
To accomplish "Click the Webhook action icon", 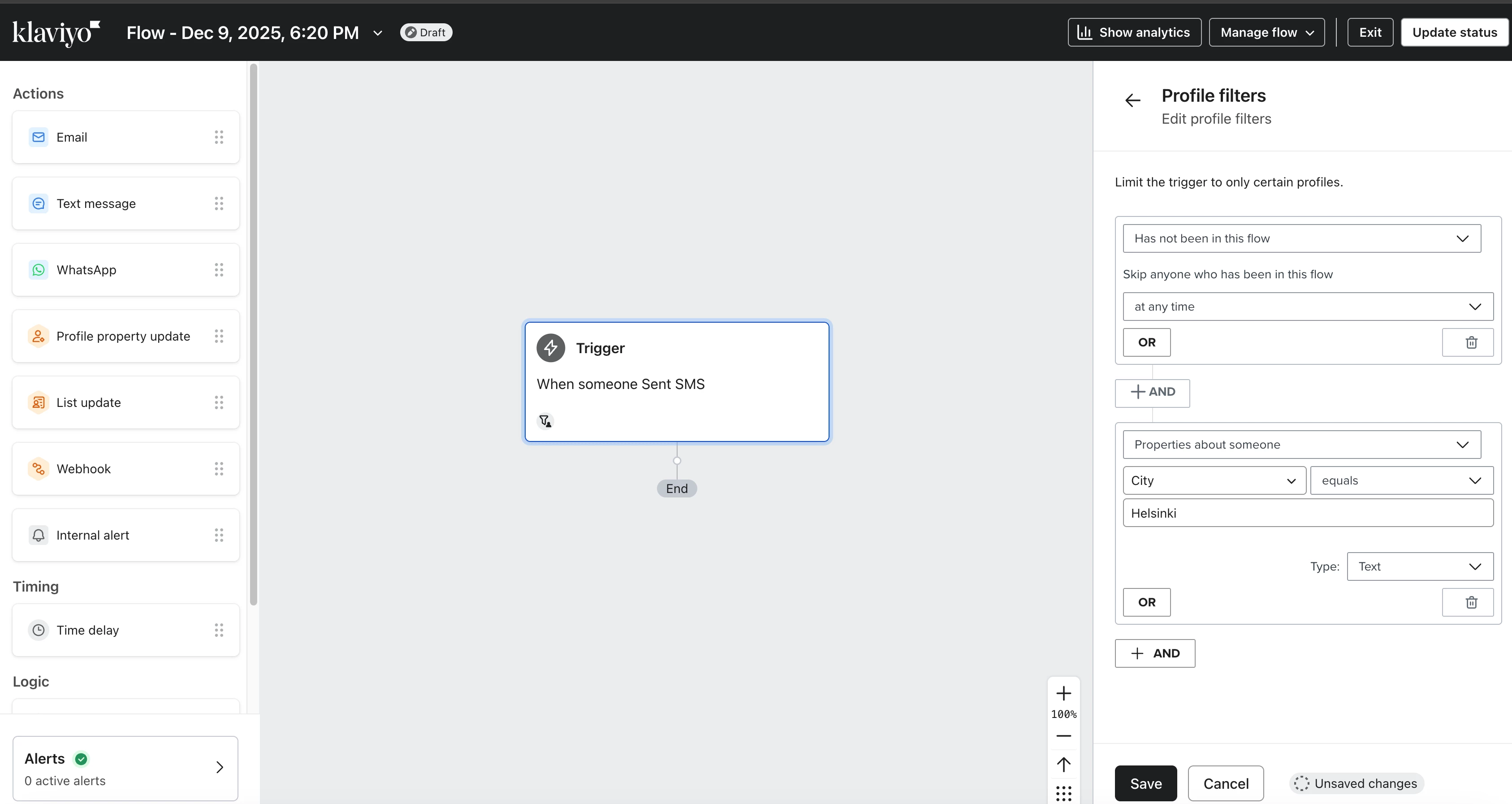I will pos(39,469).
